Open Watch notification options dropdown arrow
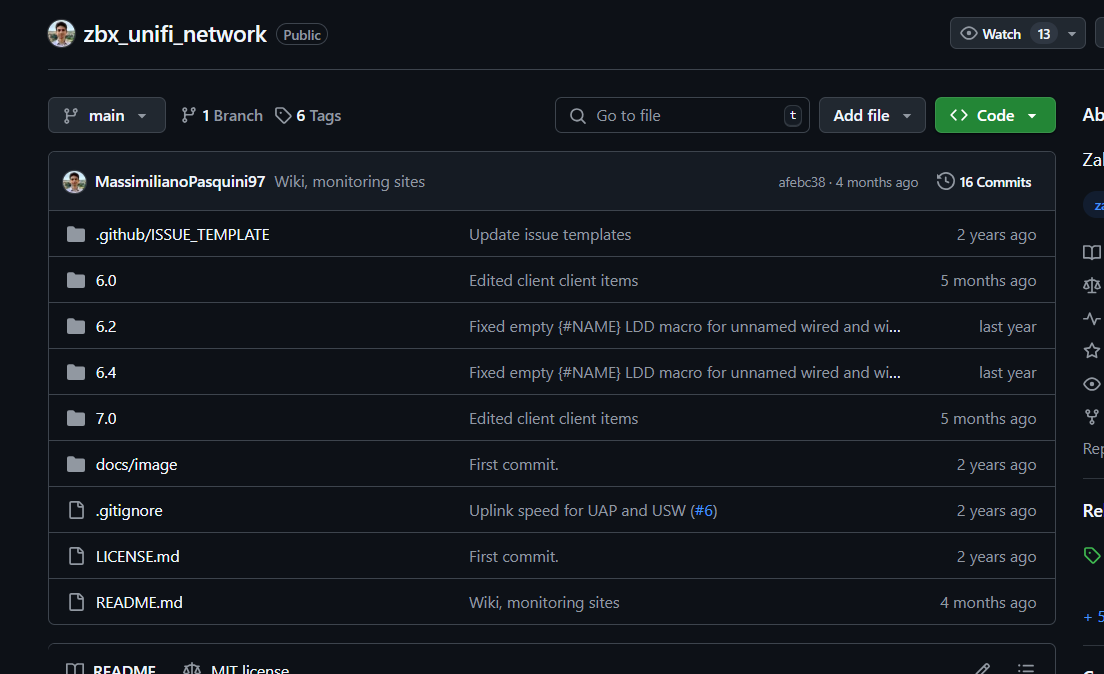Viewport: 1104px width, 674px height. 1072,34
